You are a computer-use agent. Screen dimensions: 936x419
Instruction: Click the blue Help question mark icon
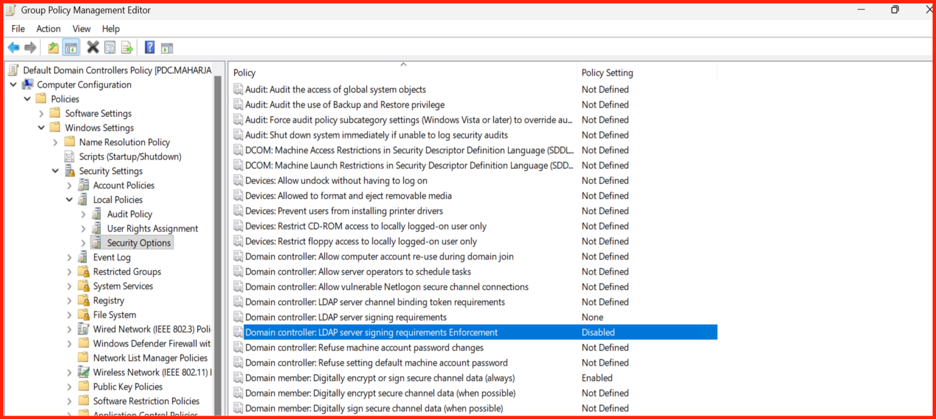tap(150, 48)
